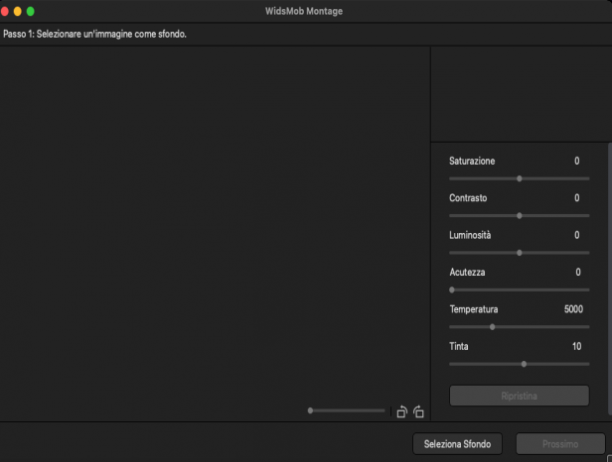Click the WidsMob Montage window title

[304, 11]
